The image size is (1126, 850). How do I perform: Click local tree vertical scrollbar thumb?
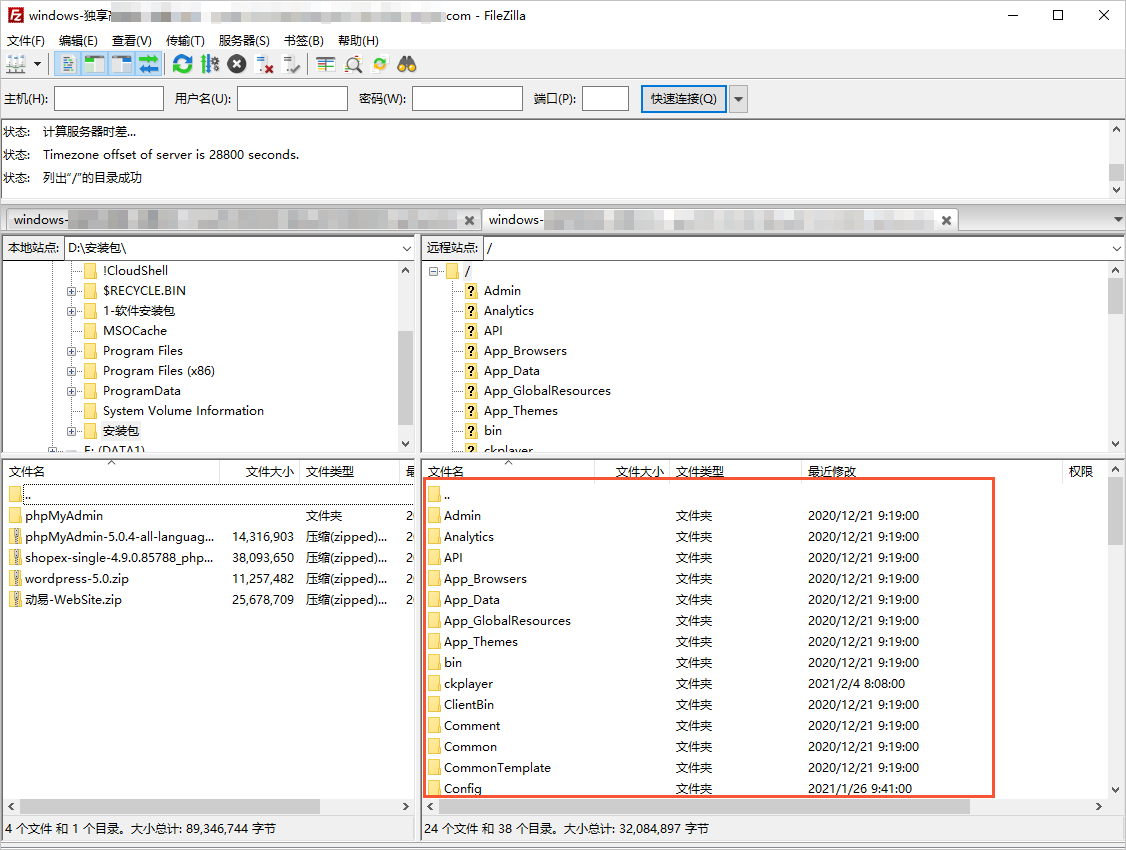click(x=405, y=378)
